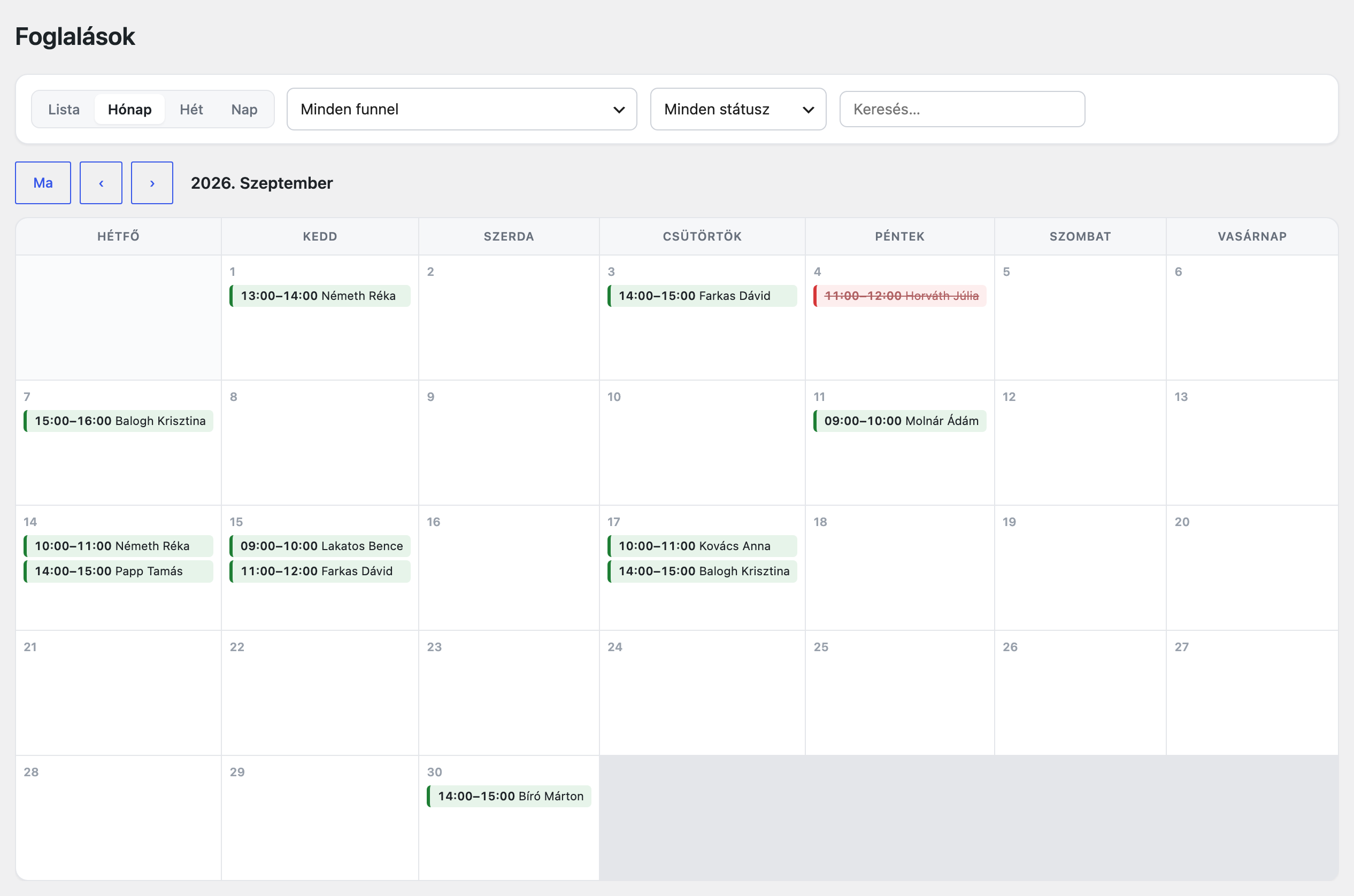Click the CSÜTÖRTÖK column header

tap(702, 237)
